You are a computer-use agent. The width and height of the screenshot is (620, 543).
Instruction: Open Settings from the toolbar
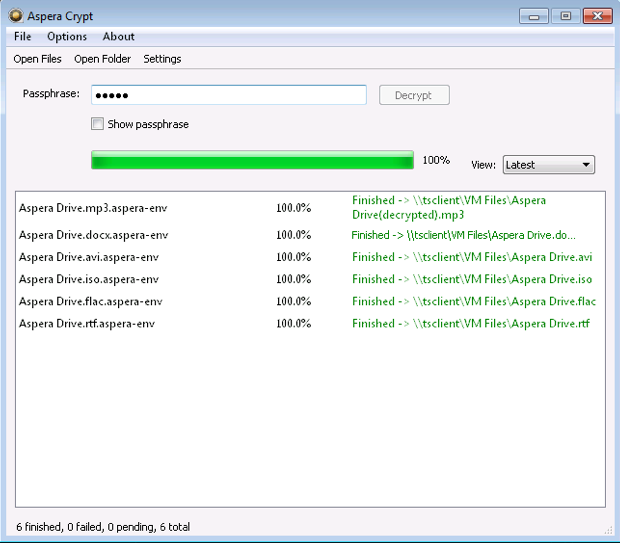162,59
